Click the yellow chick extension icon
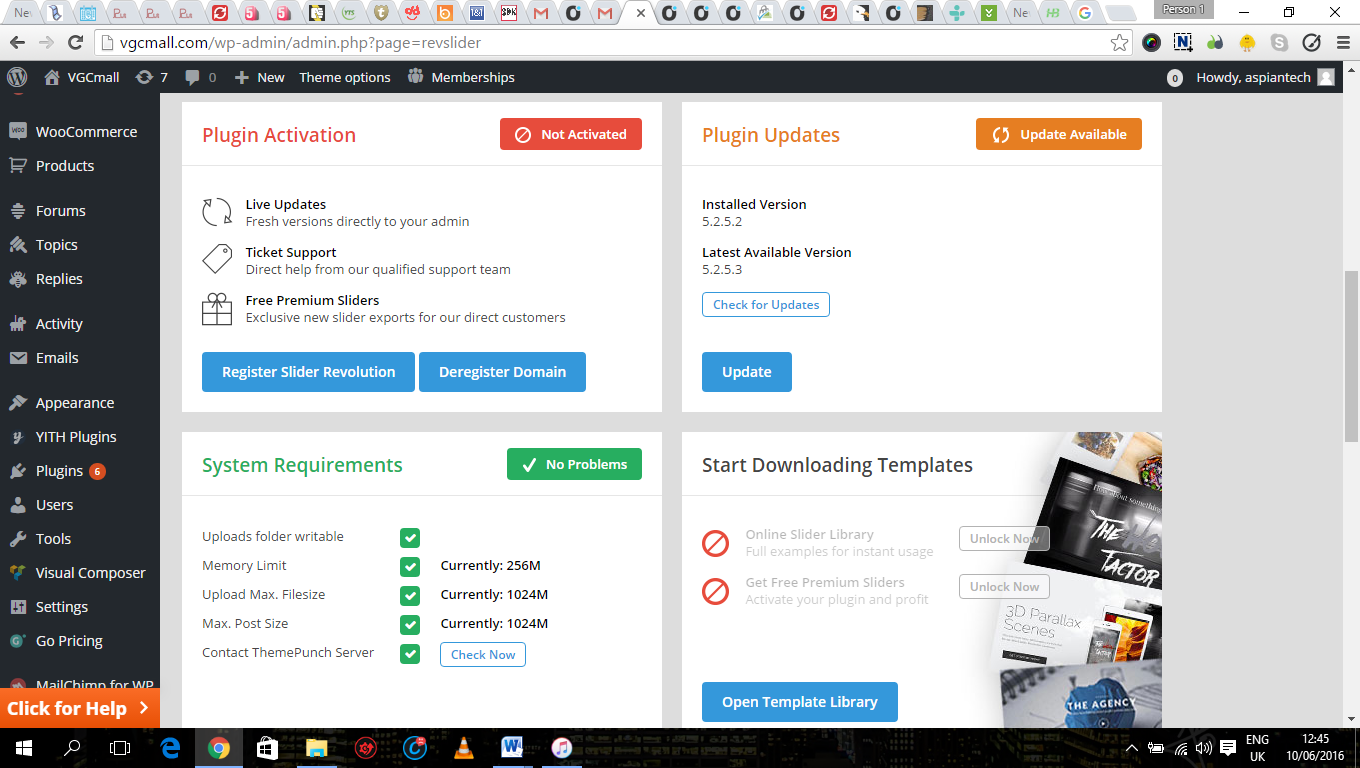Viewport: 1360px width, 768px height. pyautogui.click(x=1247, y=43)
